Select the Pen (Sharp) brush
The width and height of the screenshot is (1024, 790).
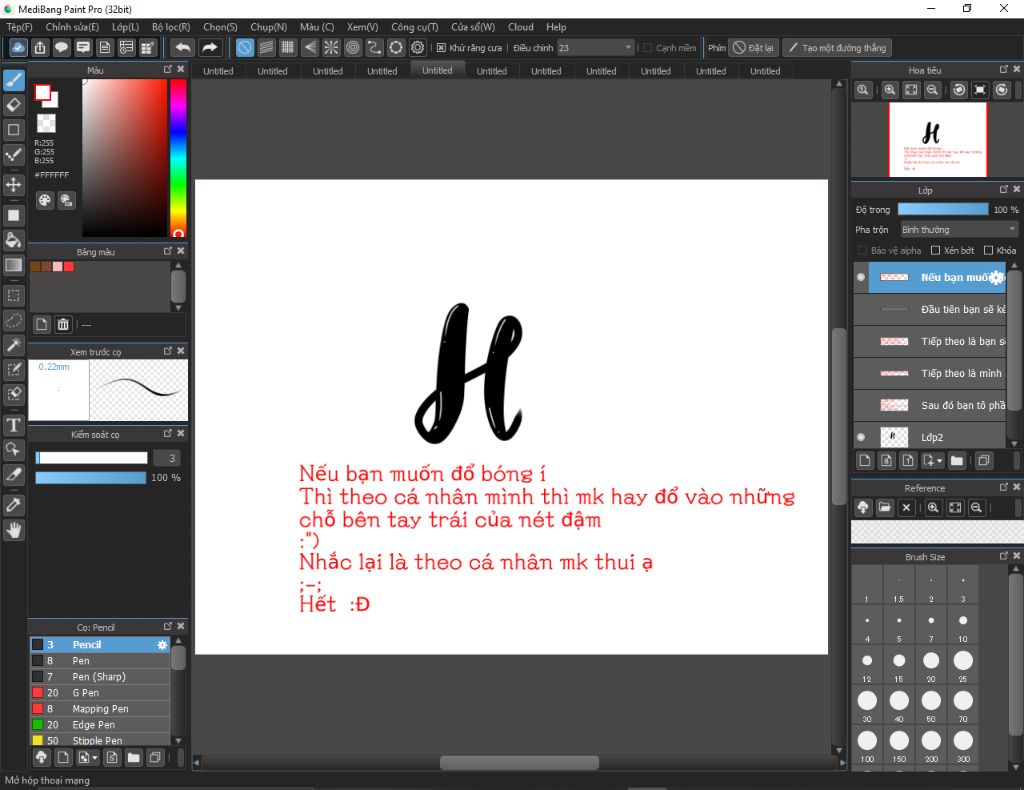pos(100,677)
